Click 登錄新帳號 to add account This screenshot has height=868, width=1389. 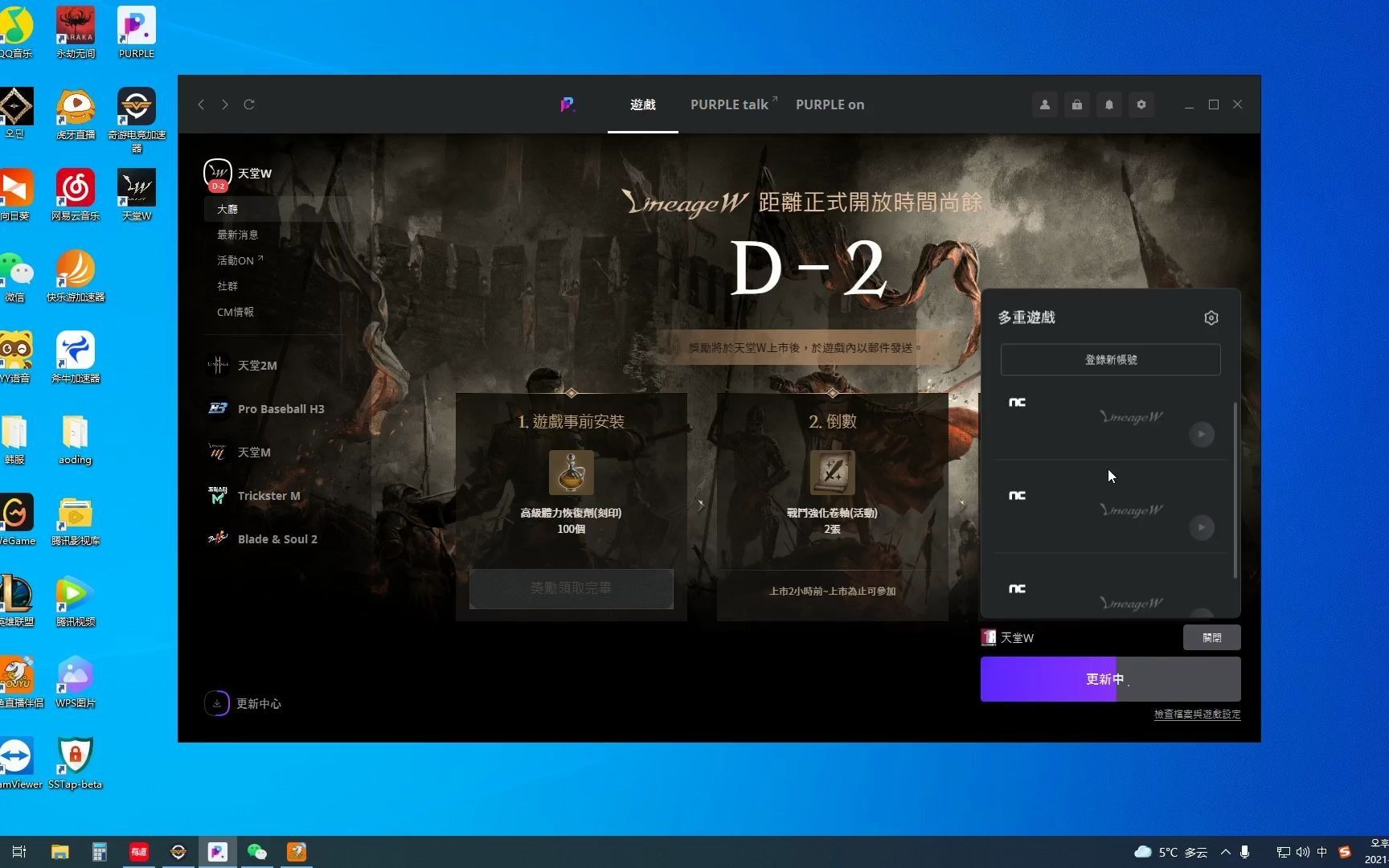[1111, 359]
